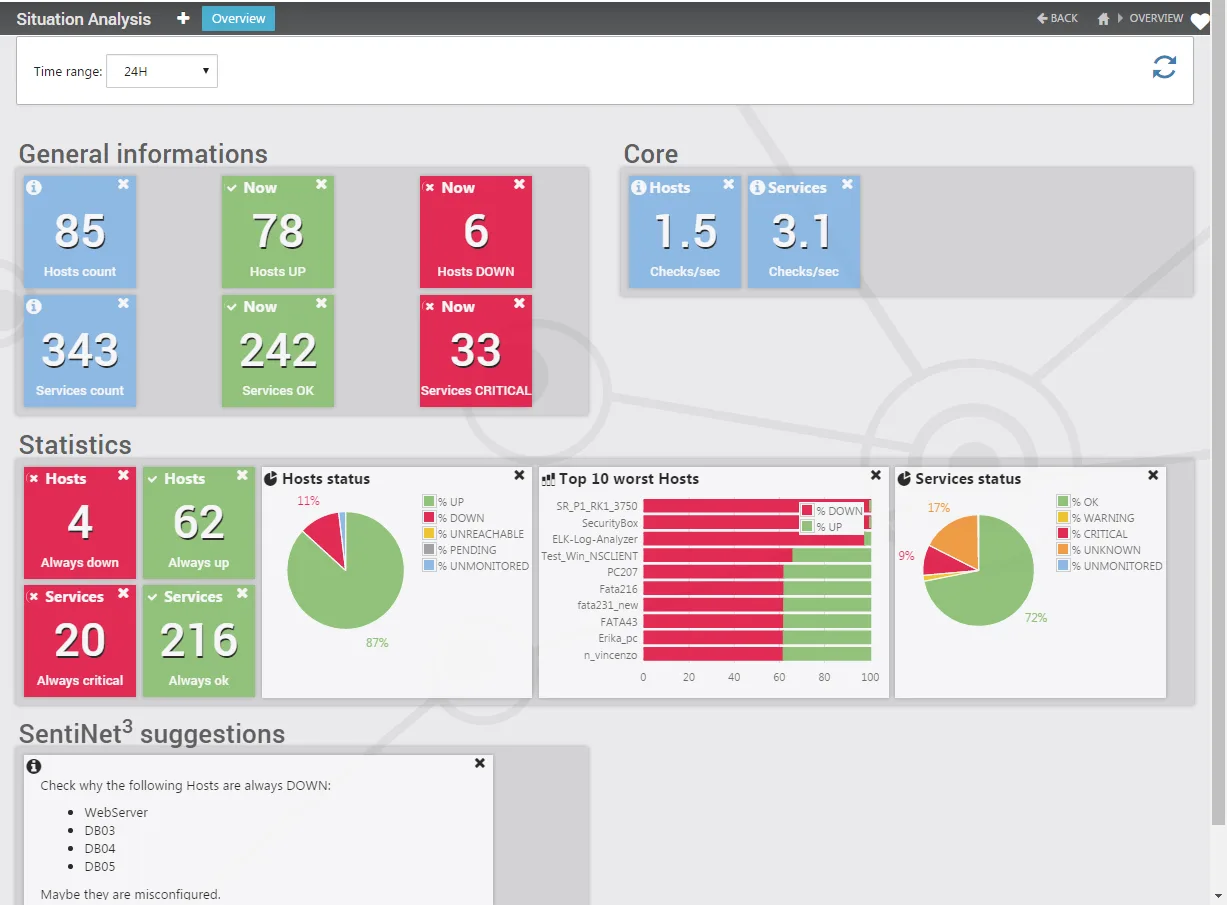Screen dimensions: 1227x905
Task: Click the white heart favorite icon
Action: tap(1200, 21)
